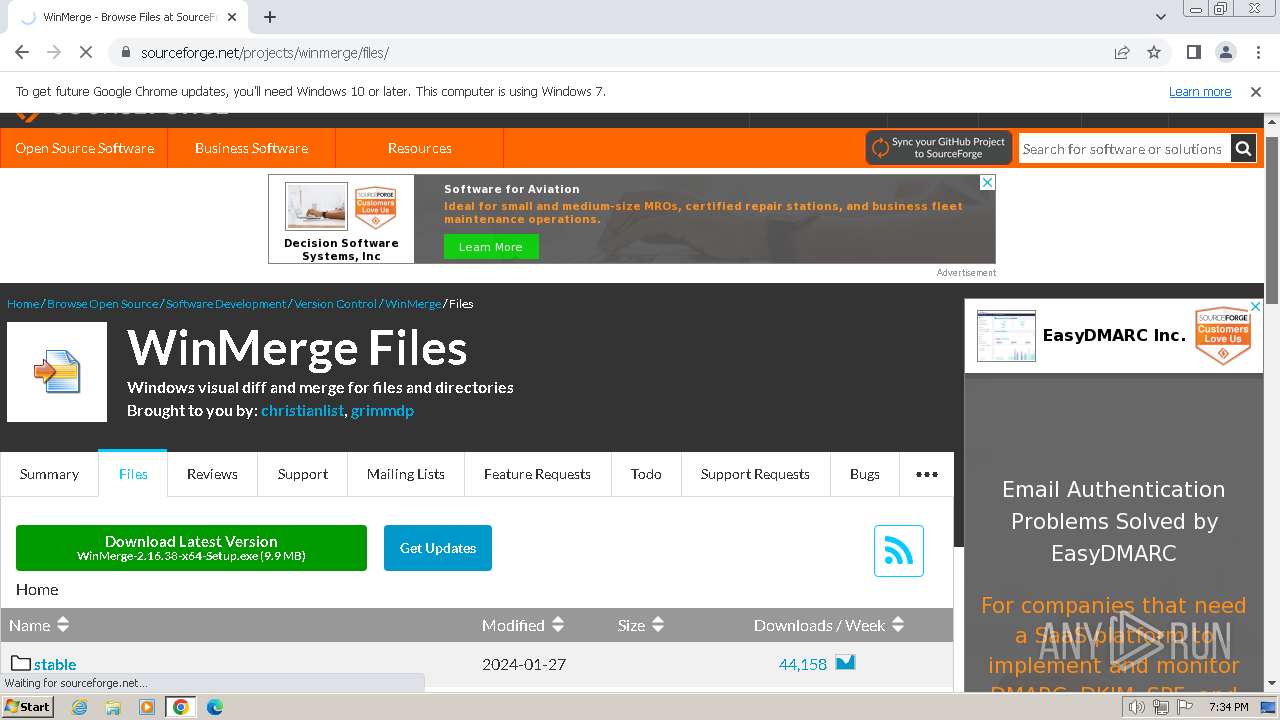1280x720 pixels.
Task: Click the 7:34 PM system clock
Action: pyautogui.click(x=1229, y=707)
